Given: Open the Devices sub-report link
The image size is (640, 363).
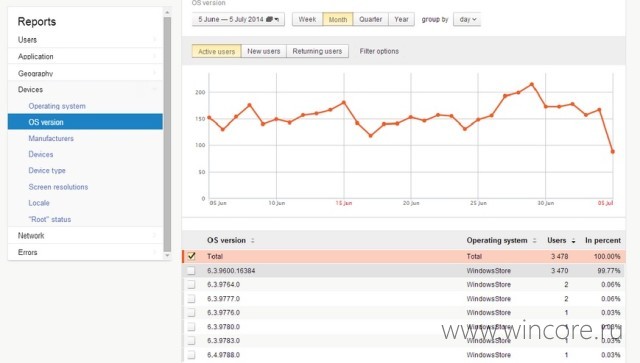Looking at the screenshot, I should (x=41, y=154).
